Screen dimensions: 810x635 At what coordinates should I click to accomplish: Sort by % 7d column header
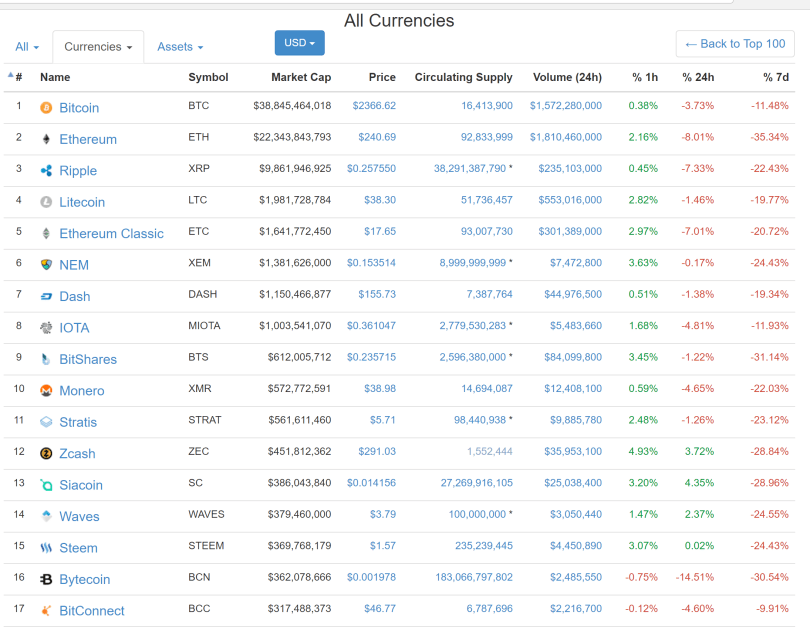(776, 78)
